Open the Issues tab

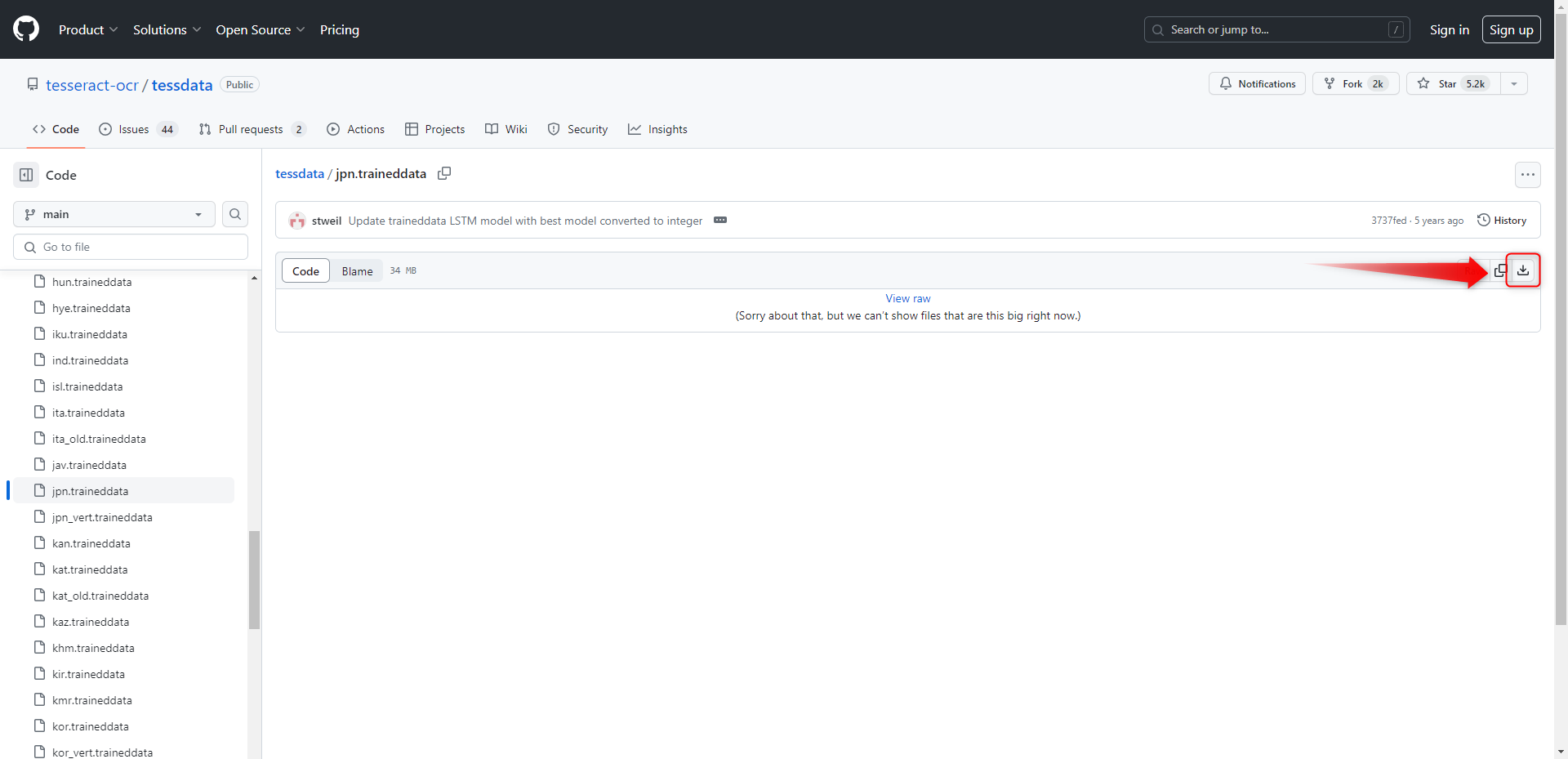tap(138, 129)
